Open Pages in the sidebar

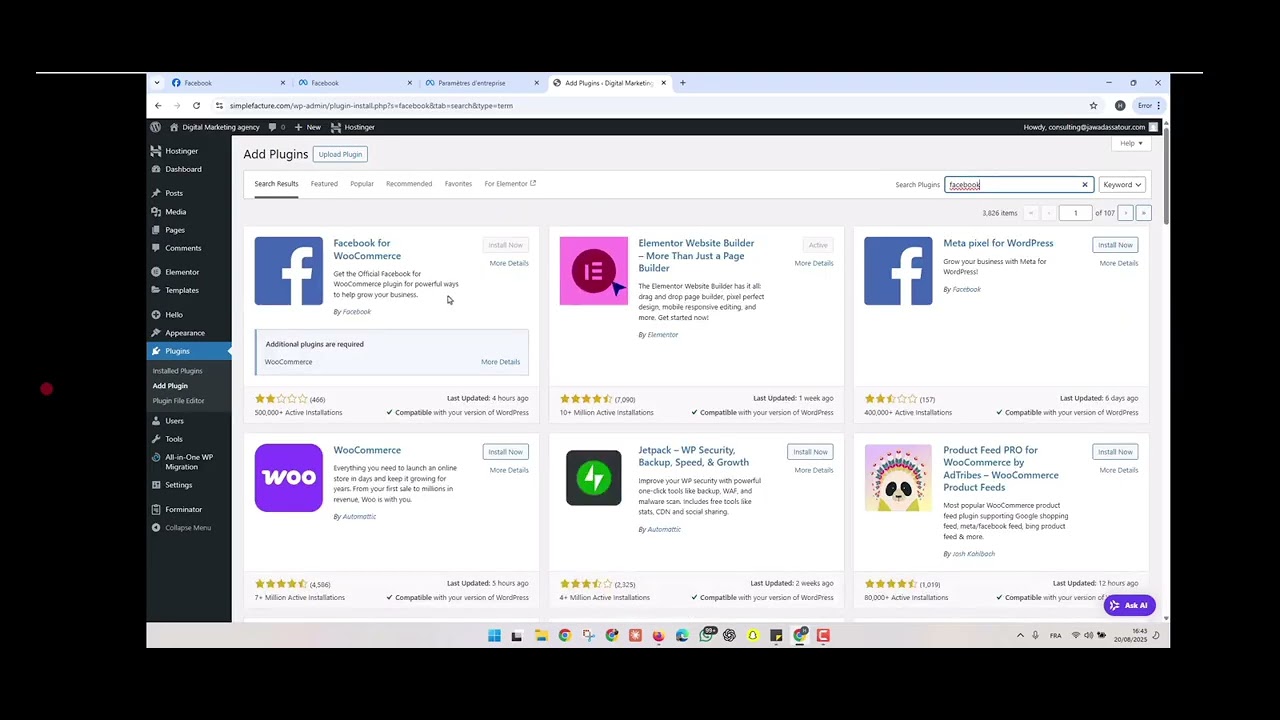pyautogui.click(x=175, y=230)
